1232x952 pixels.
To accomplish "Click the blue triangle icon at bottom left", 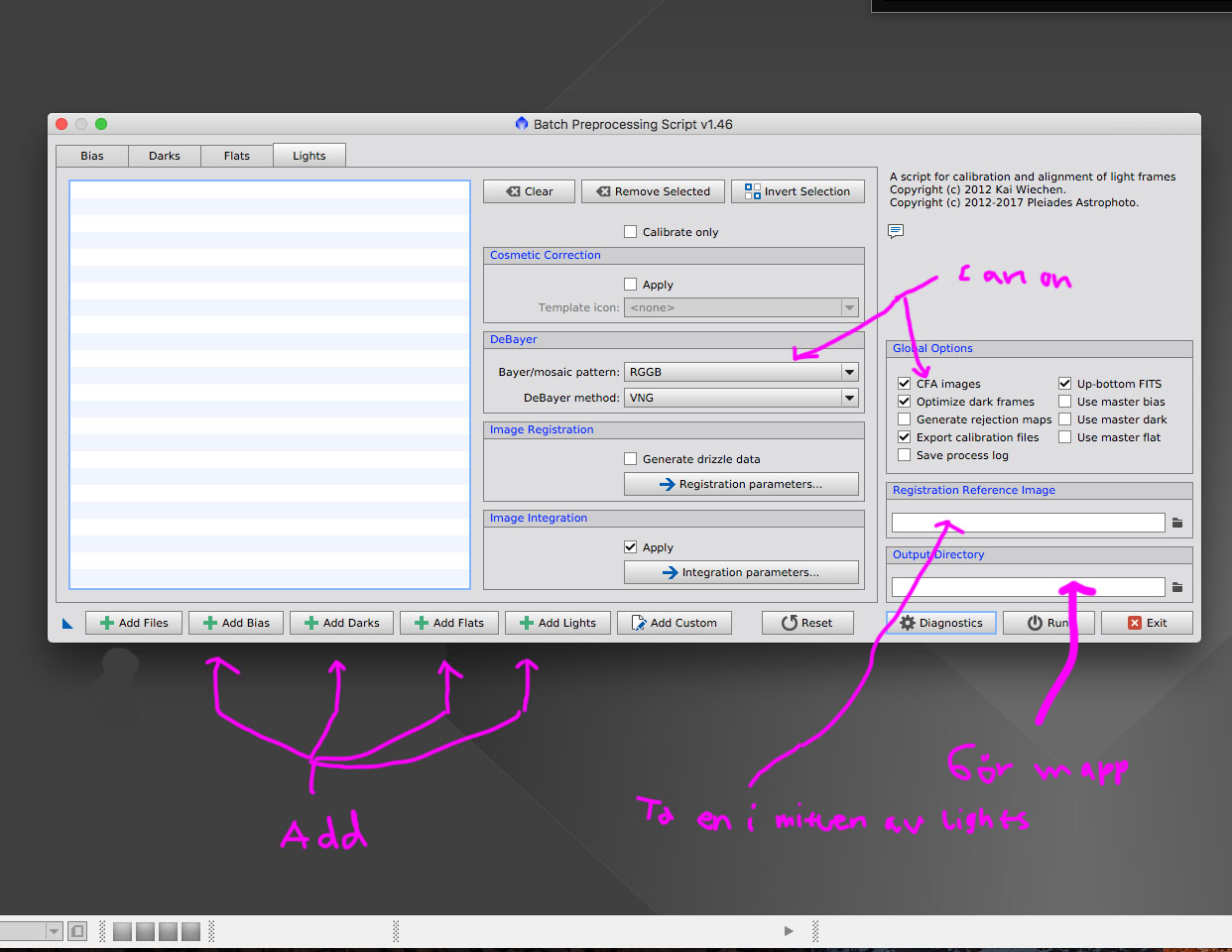I will [67, 624].
